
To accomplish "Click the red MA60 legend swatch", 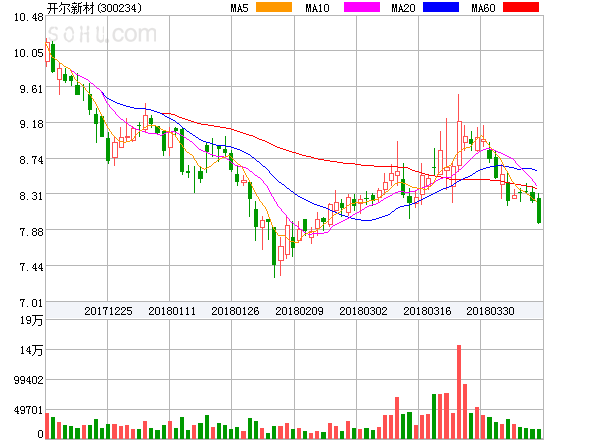I will click(x=521, y=7).
